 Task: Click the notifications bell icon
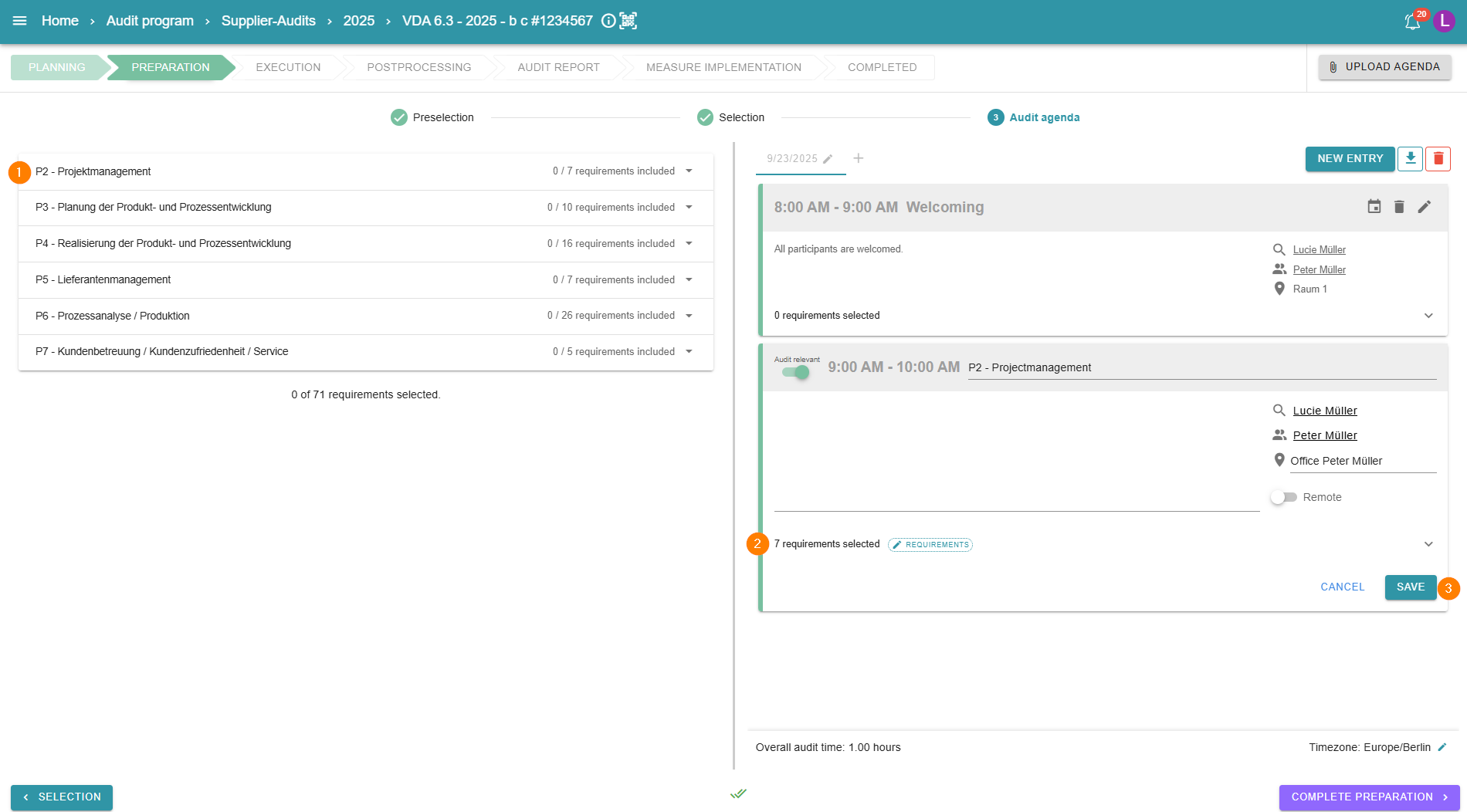click(1412, 22)
